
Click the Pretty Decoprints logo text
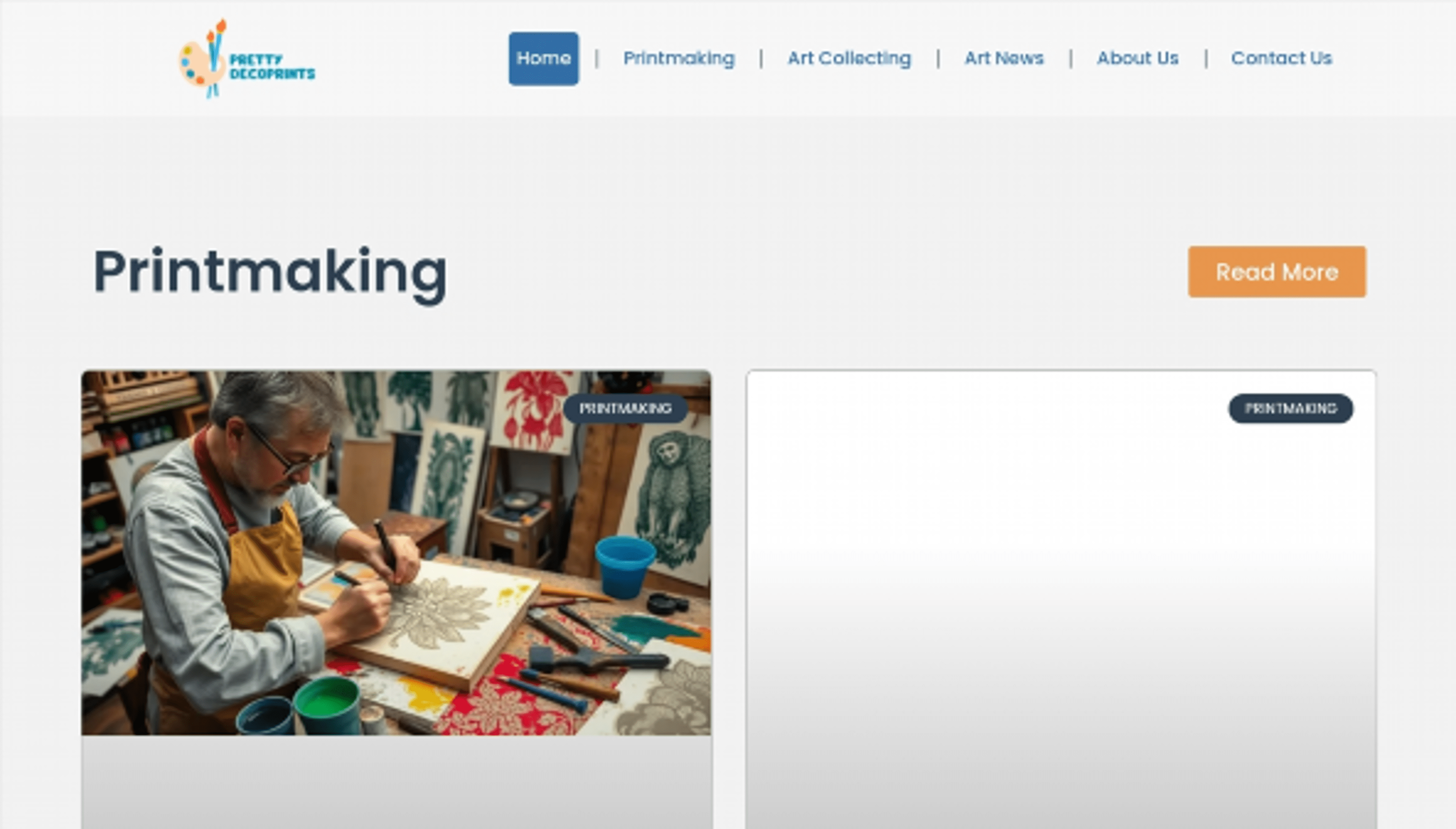pyautogui.click(x=272, y=67)
